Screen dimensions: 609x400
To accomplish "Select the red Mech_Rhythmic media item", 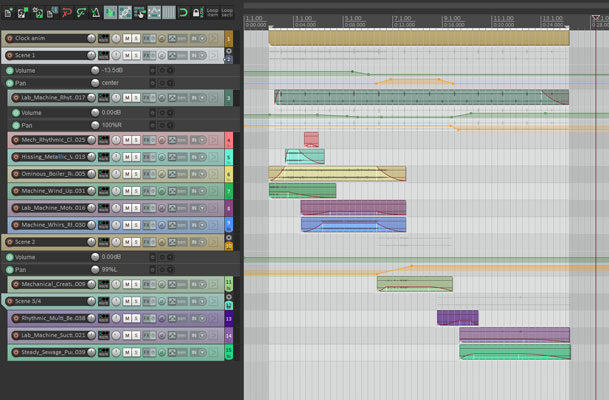I will pyautogui.click(x=311, y=139).
